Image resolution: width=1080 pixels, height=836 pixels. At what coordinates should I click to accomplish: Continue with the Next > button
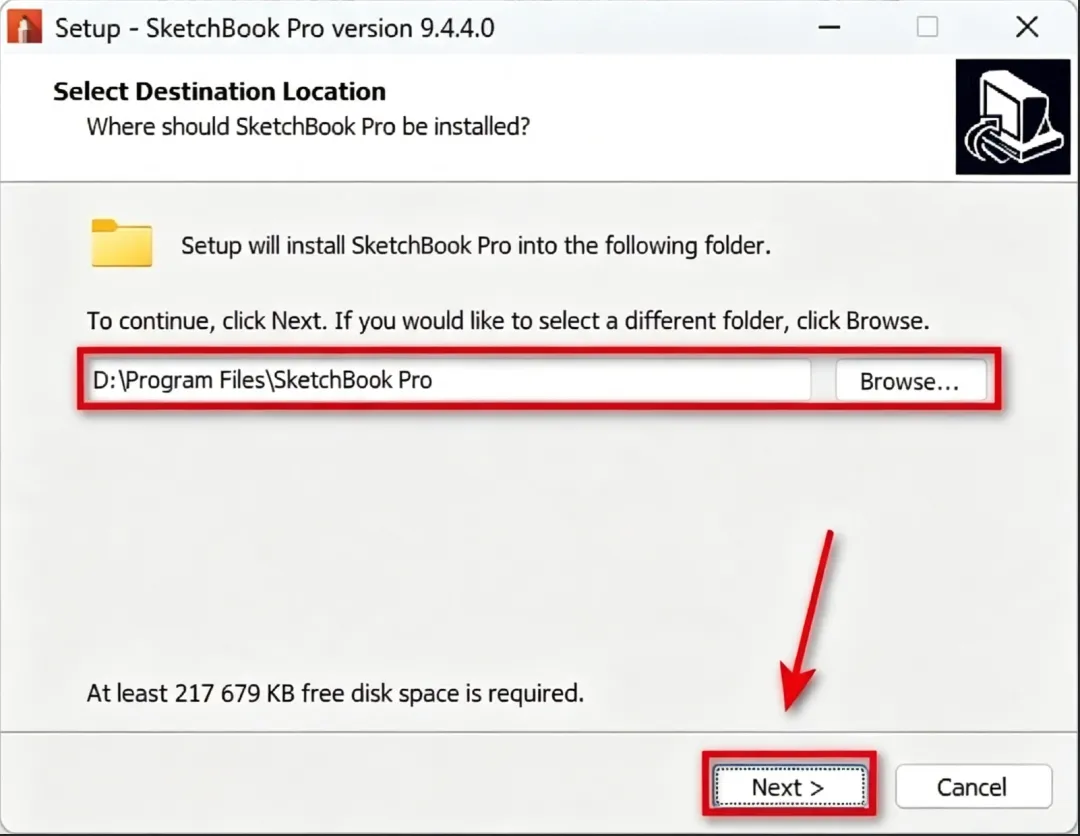point(789,786)
